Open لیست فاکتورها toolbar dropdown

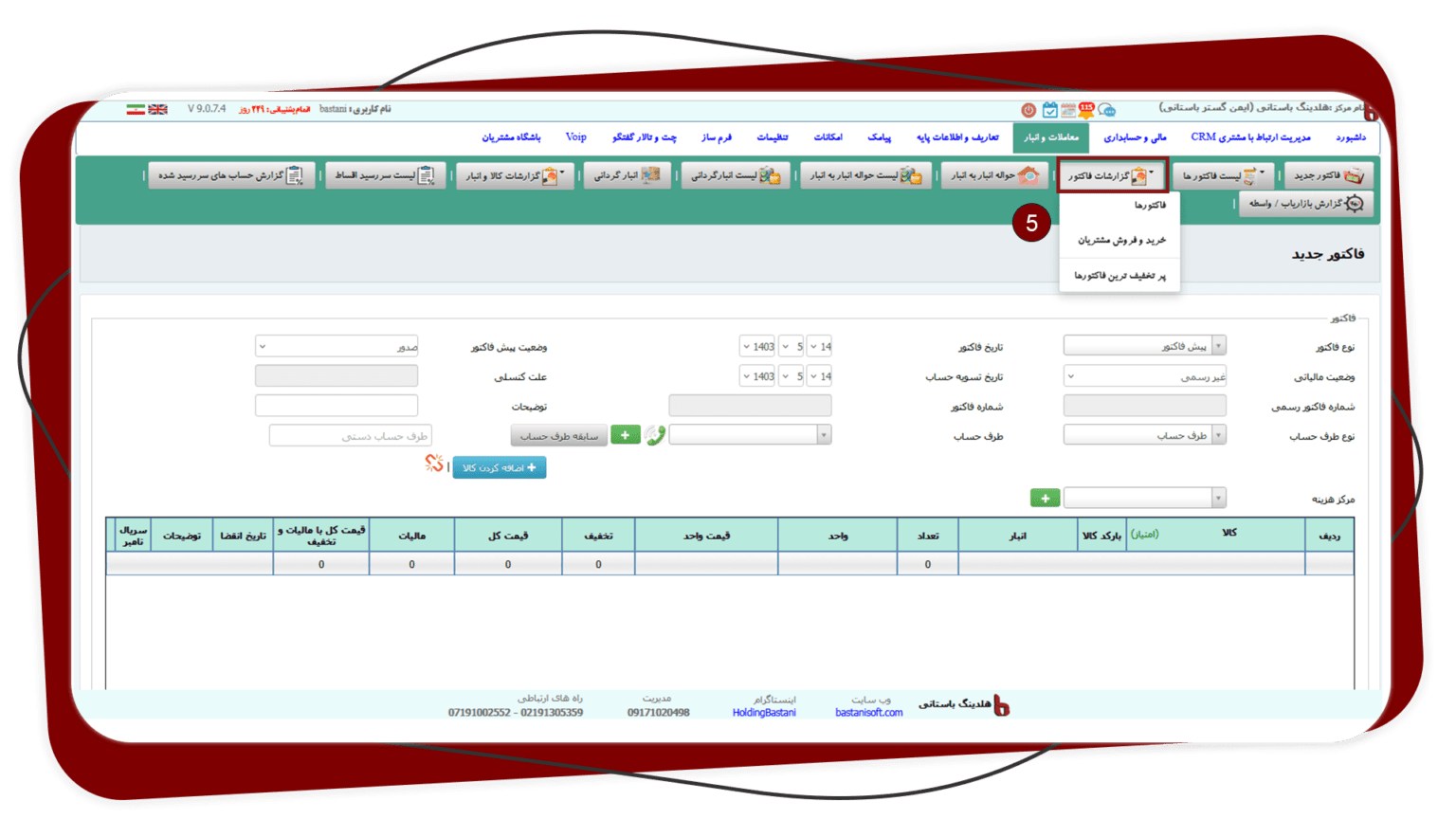[x=1223, y=175]
